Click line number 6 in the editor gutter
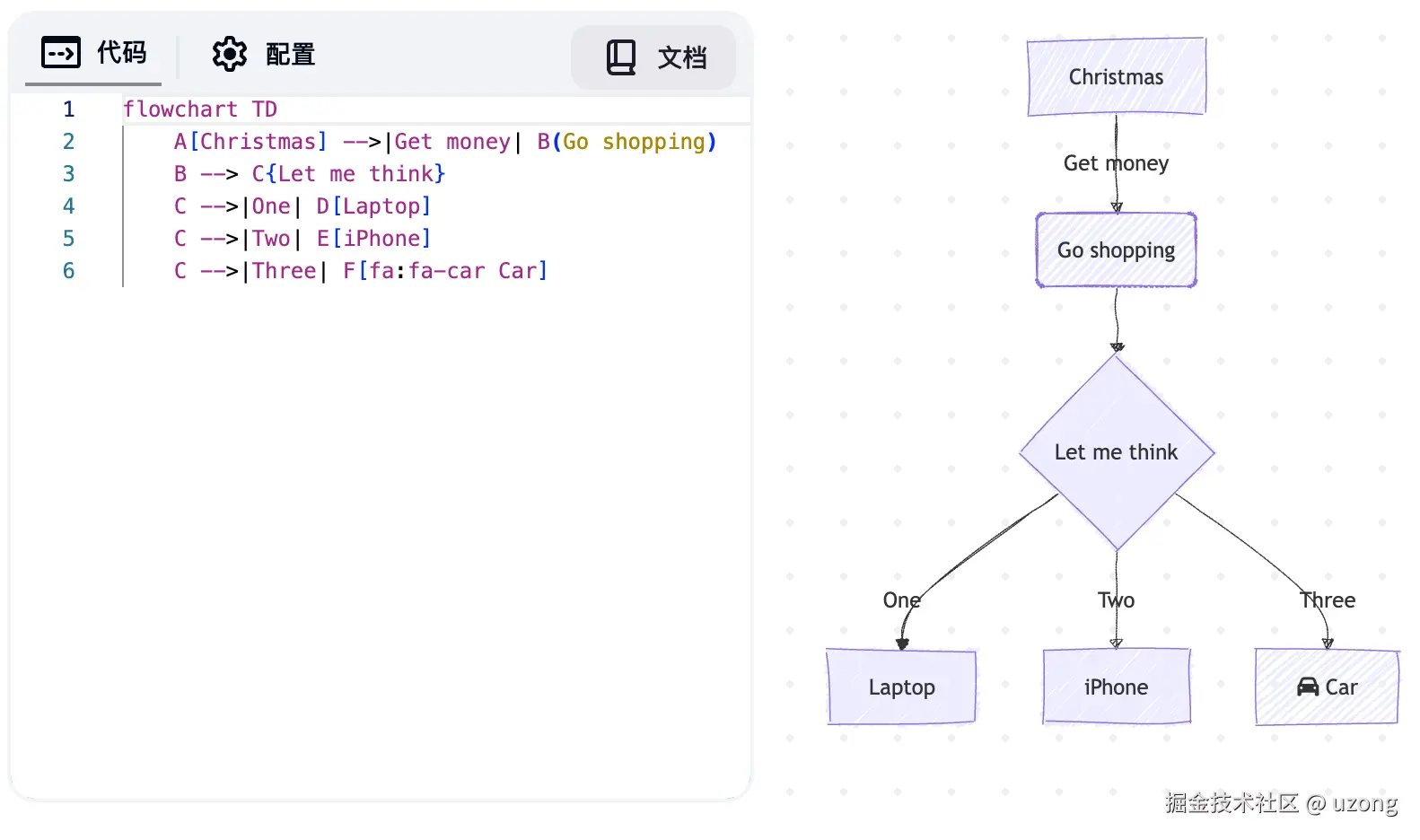The height and width of the screenshot is (840, 1420). pyautogui.click(x=68, y=271)
